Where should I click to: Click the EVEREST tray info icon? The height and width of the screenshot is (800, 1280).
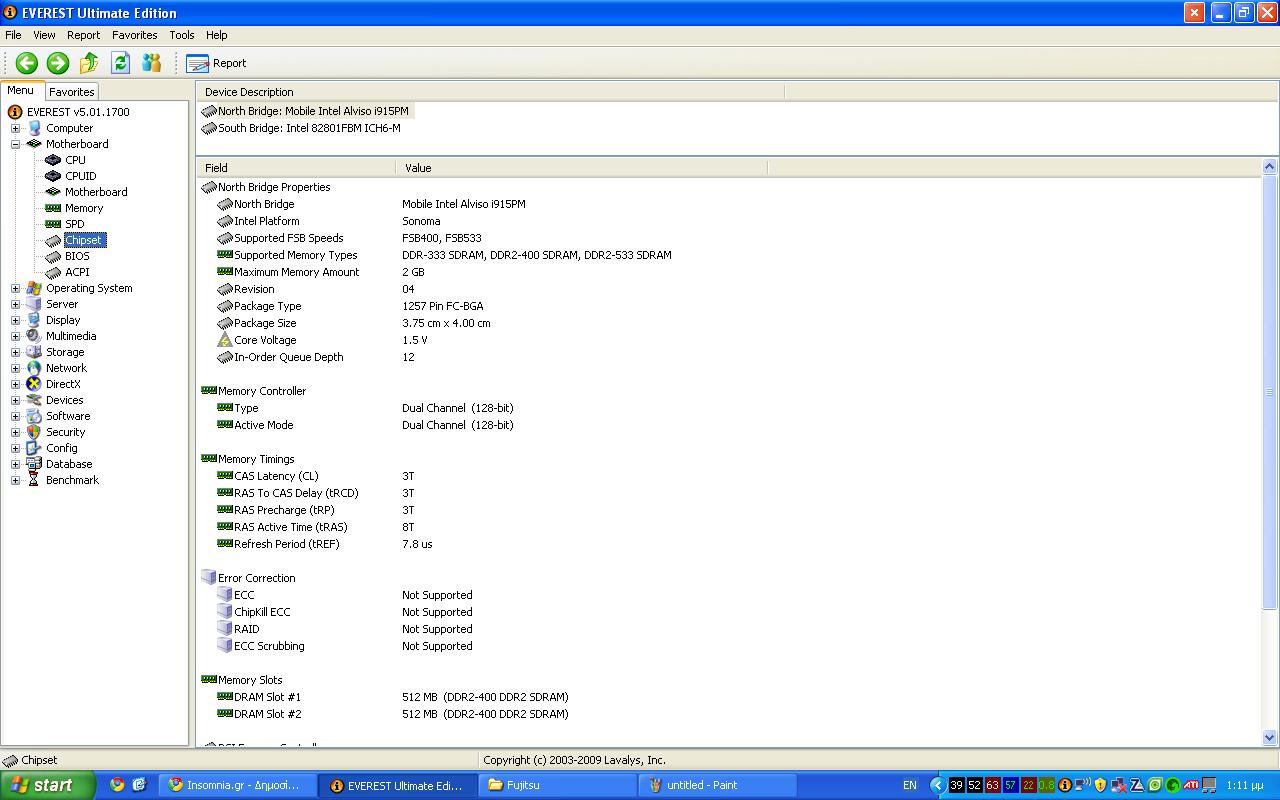point(1065,785)
